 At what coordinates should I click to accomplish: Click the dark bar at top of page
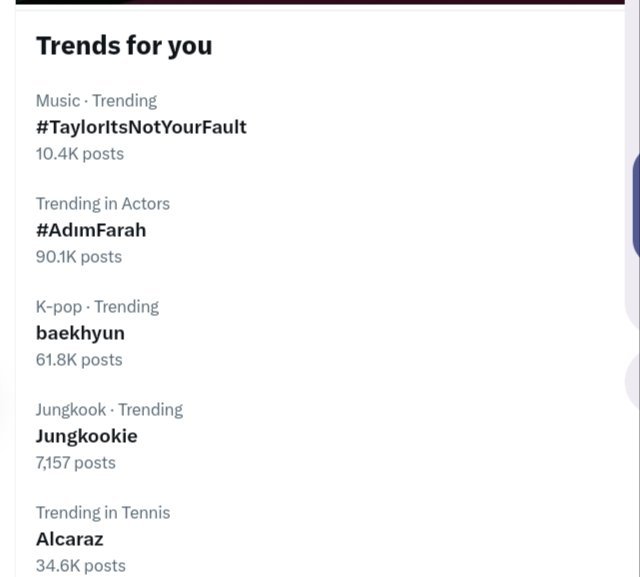(x=320, y=2)
